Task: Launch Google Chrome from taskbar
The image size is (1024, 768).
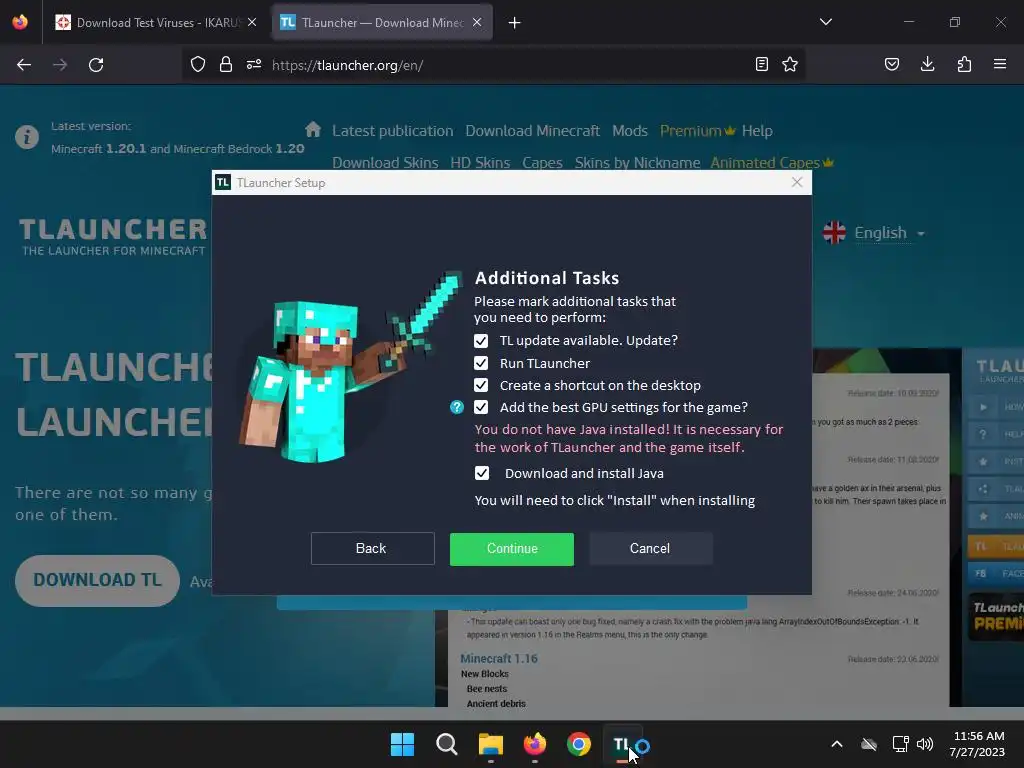Action: (579, 744)
